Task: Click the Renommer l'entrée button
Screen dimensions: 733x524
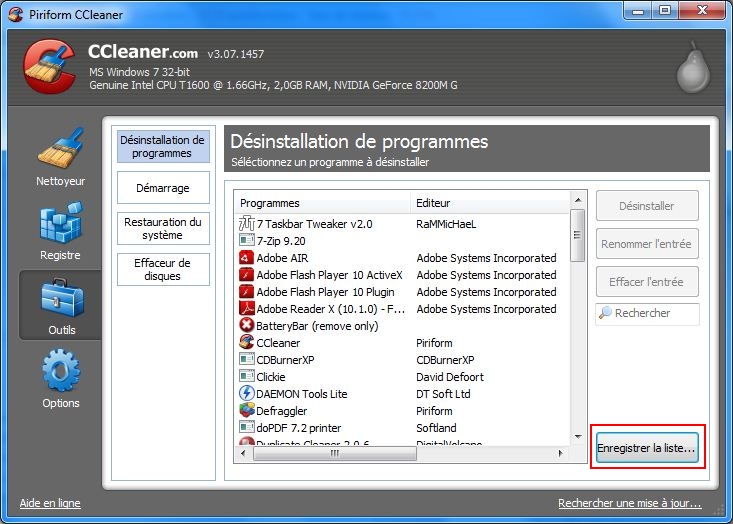Action: tap(647, 244)
